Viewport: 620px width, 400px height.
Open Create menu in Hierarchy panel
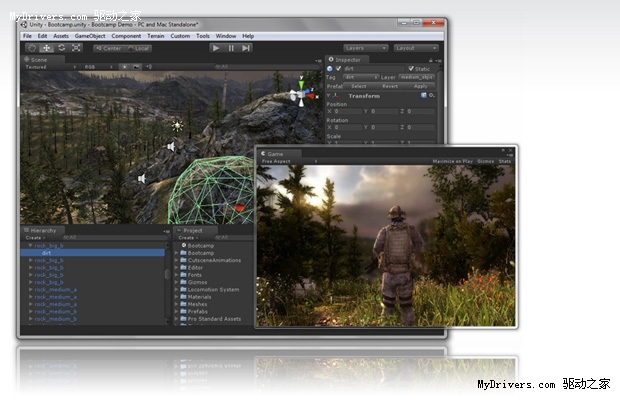(35, 238)
